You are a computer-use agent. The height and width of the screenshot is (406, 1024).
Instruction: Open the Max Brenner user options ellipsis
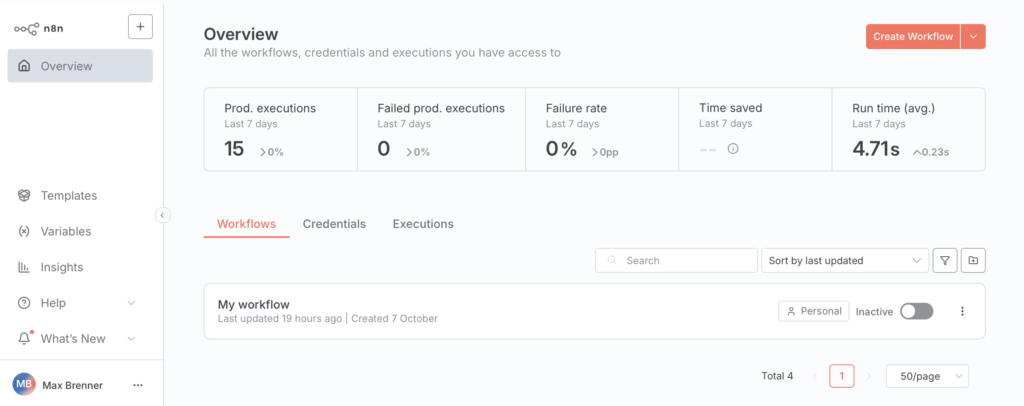tap(138, 385)
